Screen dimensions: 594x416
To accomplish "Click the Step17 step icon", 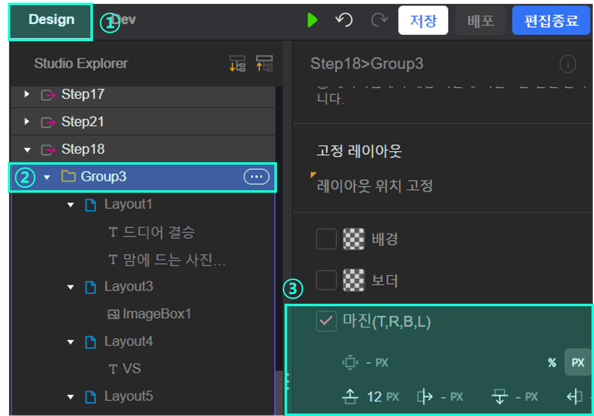I will (48, 95).
